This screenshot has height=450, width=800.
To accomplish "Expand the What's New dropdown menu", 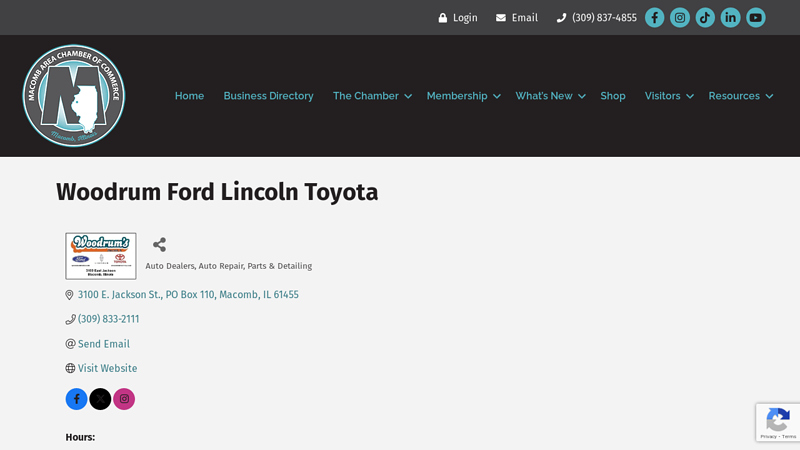I will 550,96.
